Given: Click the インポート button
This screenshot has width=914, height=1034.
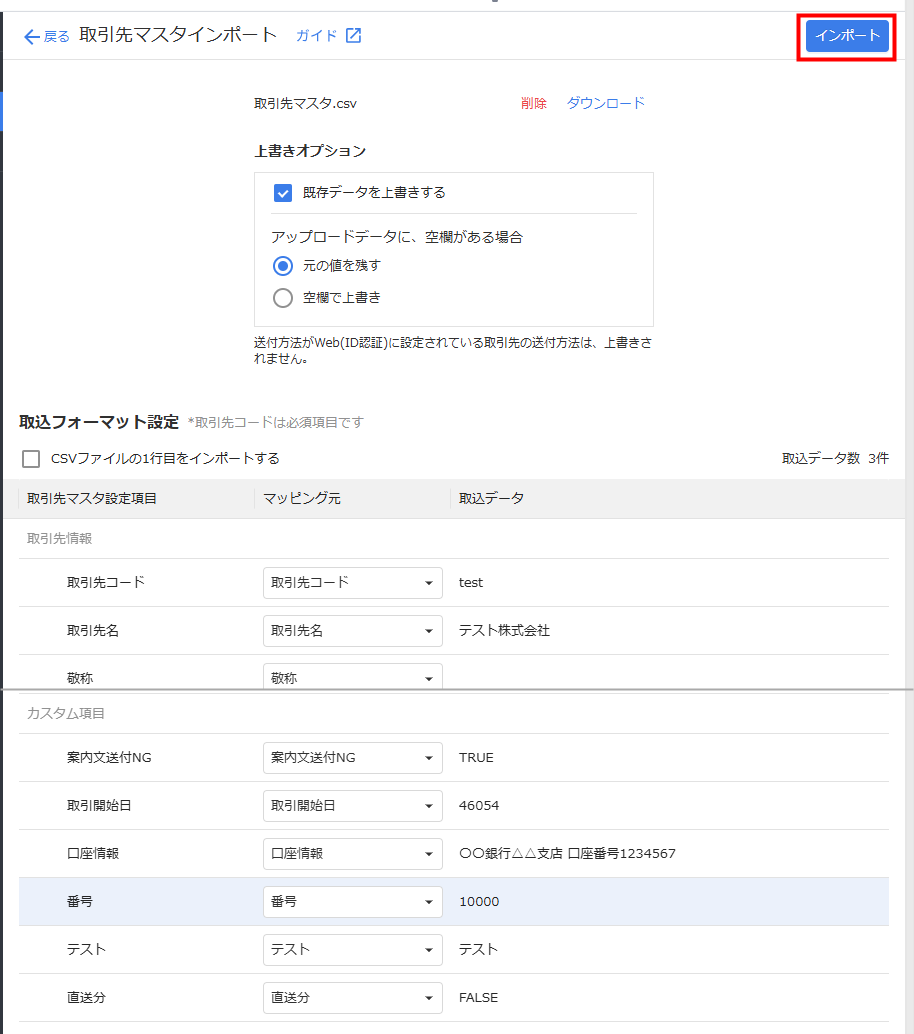Looking at the screenshot, I should click(x=846, y=36).
